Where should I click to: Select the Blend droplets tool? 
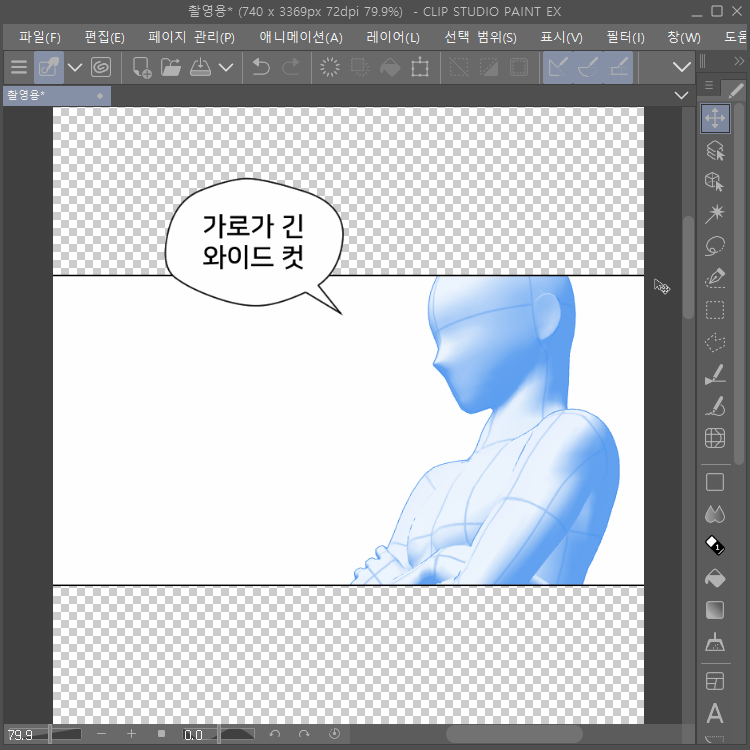pyautogui.click(x=715, y=514)
